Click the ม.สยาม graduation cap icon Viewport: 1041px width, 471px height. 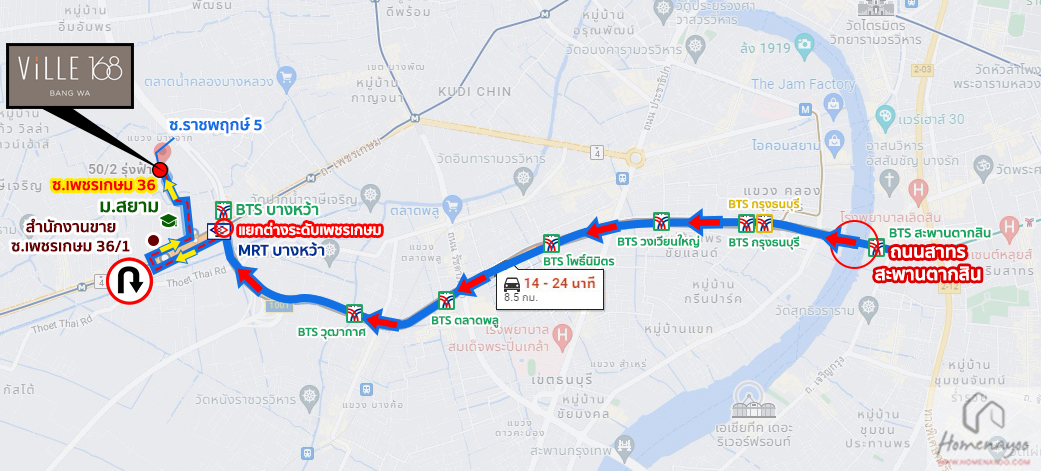coord(169,221)
